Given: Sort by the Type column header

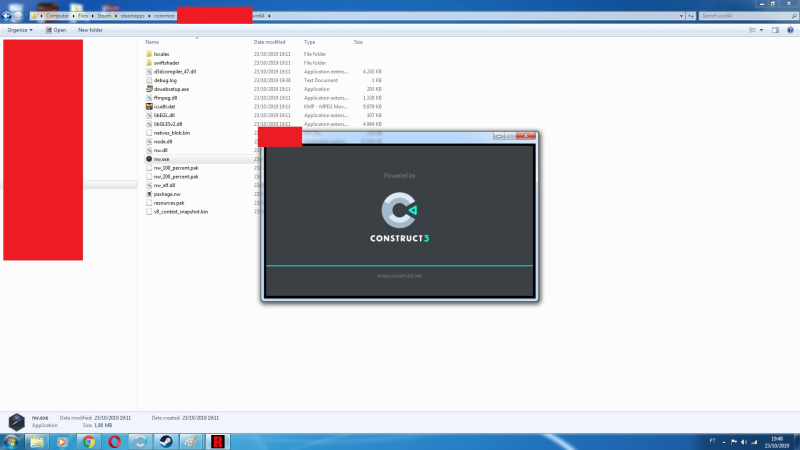Looking at the screenshot, I should coord(310,42).
